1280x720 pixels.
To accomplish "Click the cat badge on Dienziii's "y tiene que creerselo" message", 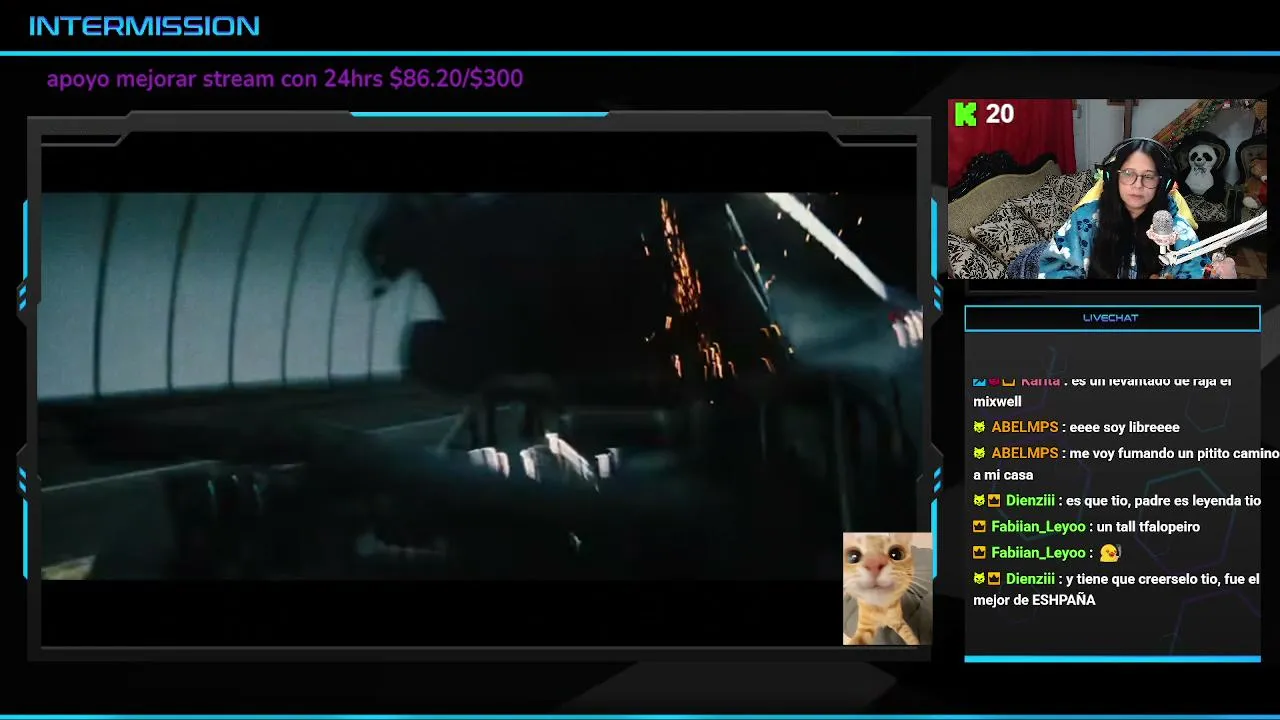I will point(979,579).
